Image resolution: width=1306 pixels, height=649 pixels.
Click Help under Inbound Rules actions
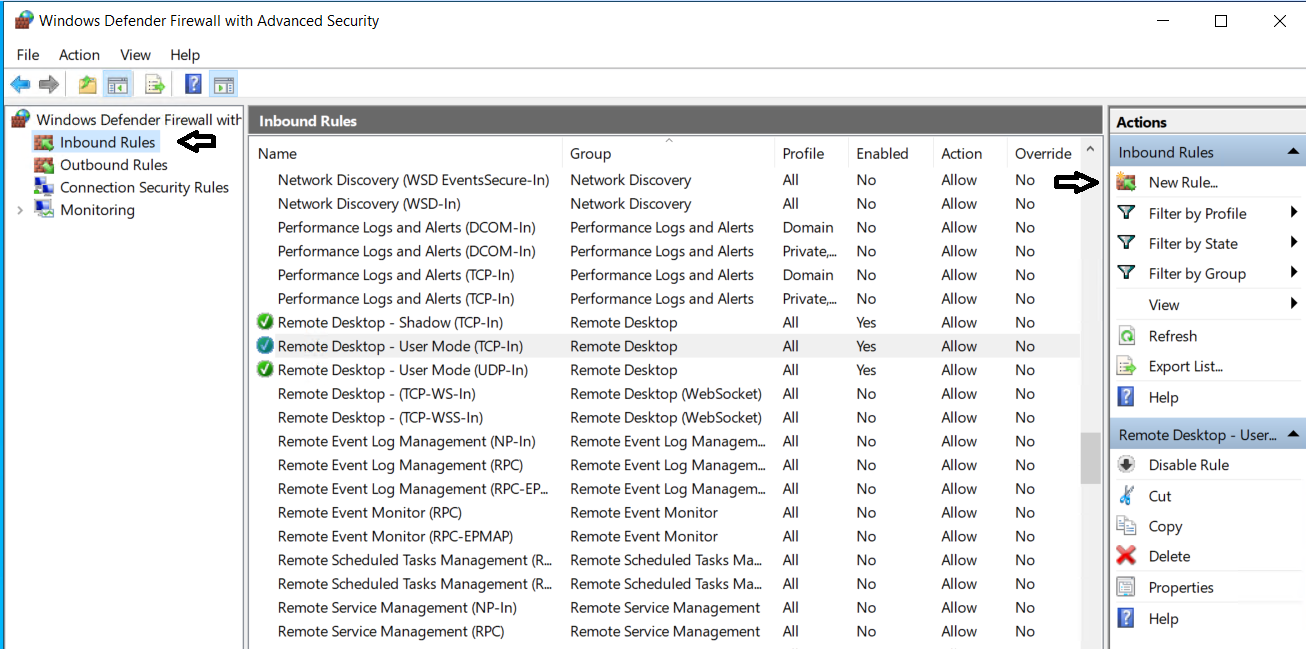[x=1163, y=397]
